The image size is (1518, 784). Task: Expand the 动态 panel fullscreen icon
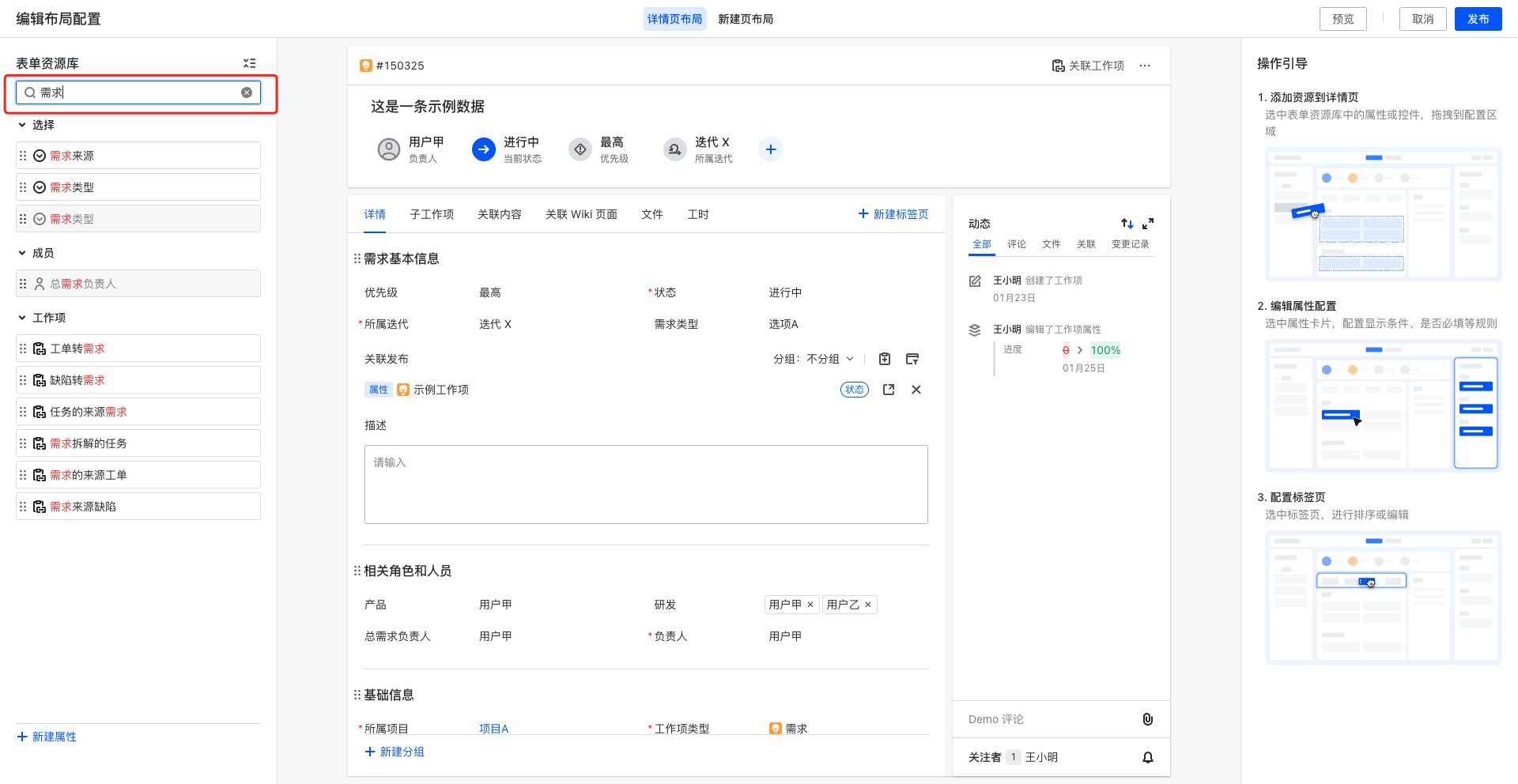click(x=1148, y=224)
